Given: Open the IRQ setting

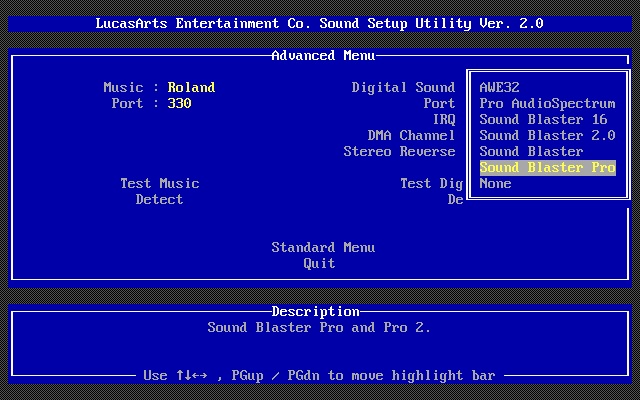Looking at the screenshot, I should point(443,119).
